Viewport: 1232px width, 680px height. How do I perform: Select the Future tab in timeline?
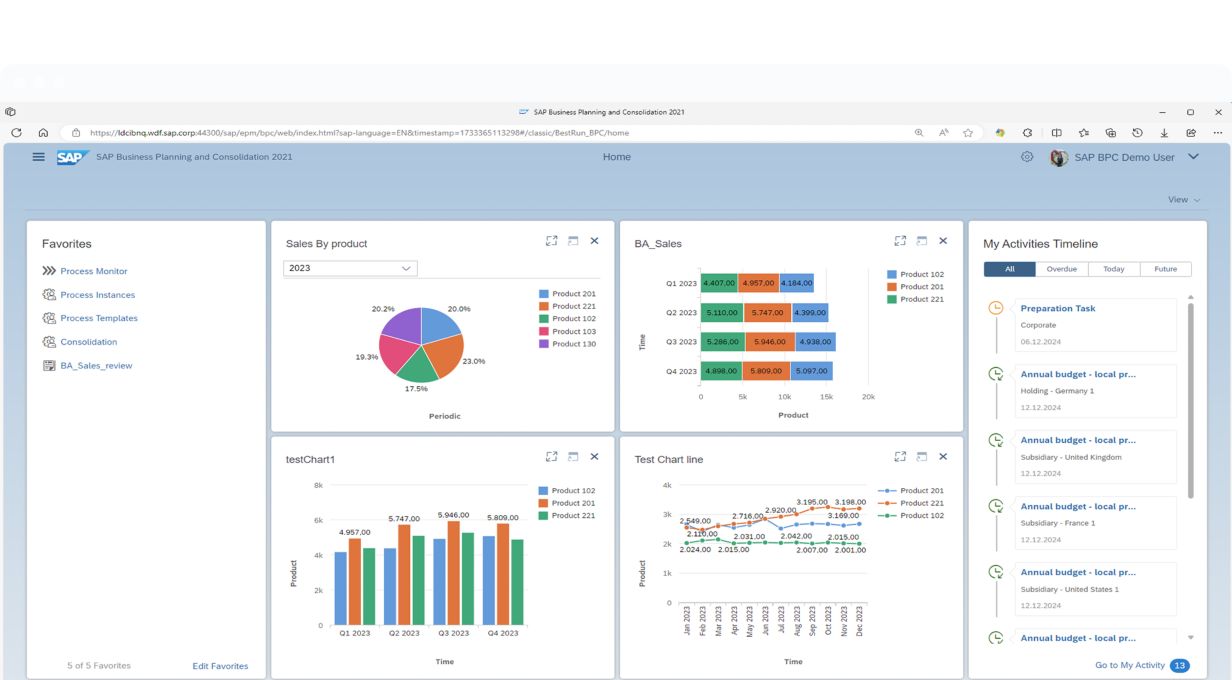(1165, 269)
